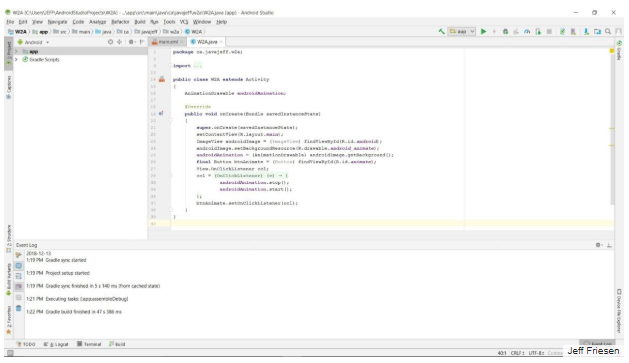Start debugging with the bug icon
Screen dimensions: 629x363
[505, 31]
